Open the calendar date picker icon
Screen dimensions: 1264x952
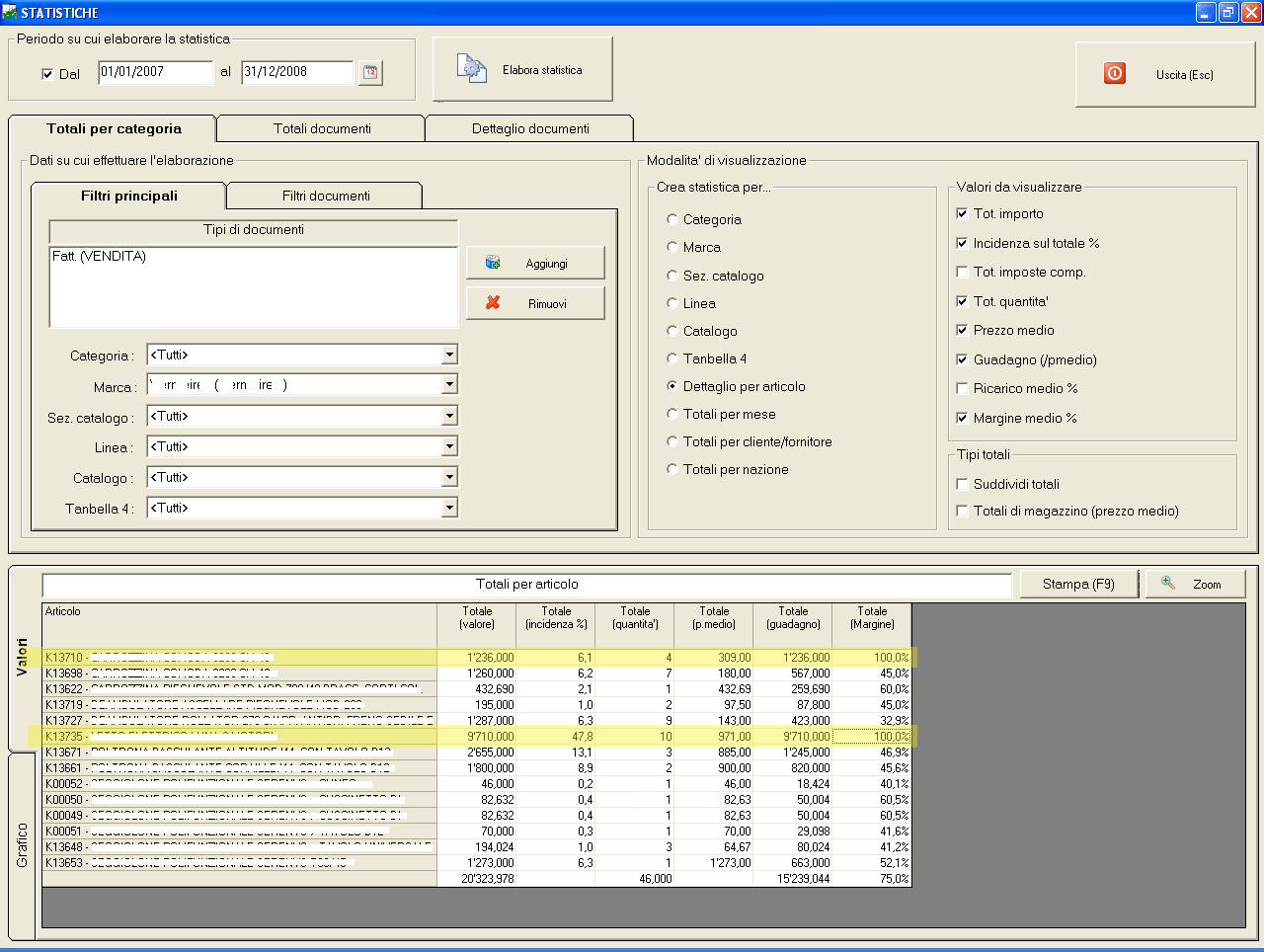point(370,73)
